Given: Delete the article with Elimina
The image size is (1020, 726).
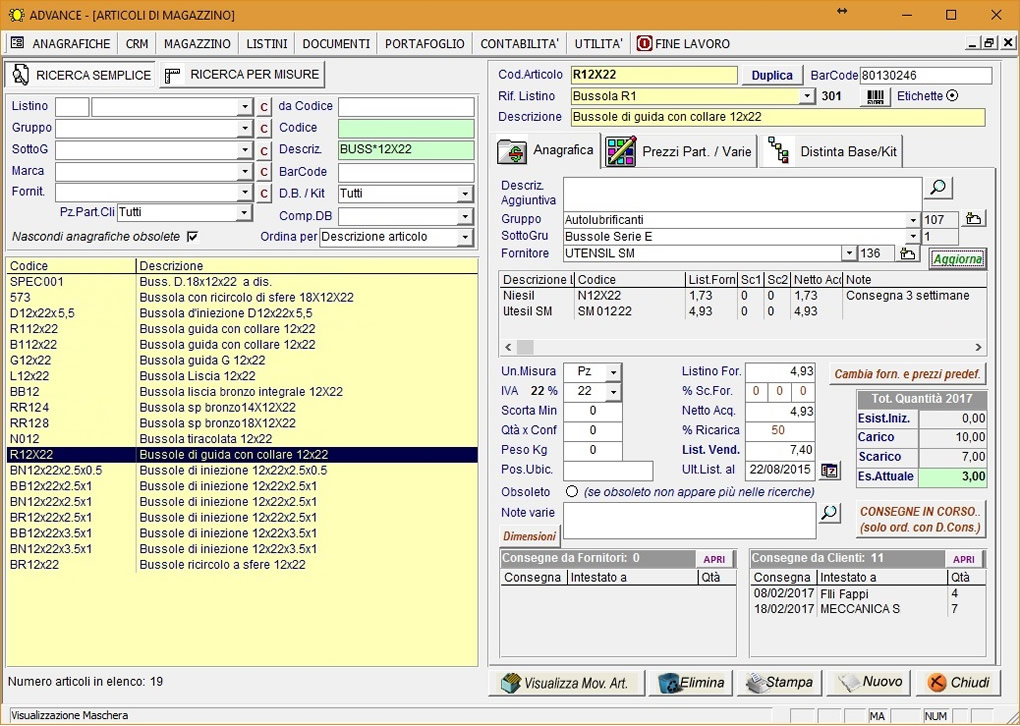Looking at the screenshot, I should click(691, 683).
